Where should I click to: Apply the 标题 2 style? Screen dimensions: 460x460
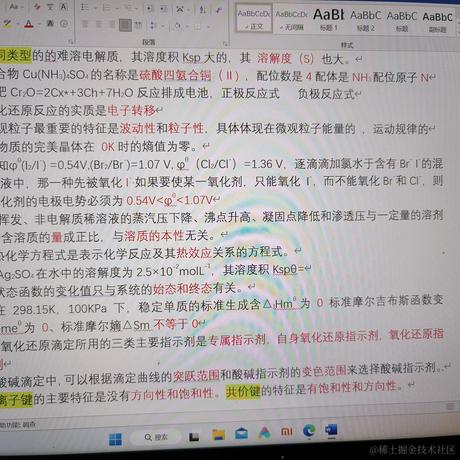point(366,20)
